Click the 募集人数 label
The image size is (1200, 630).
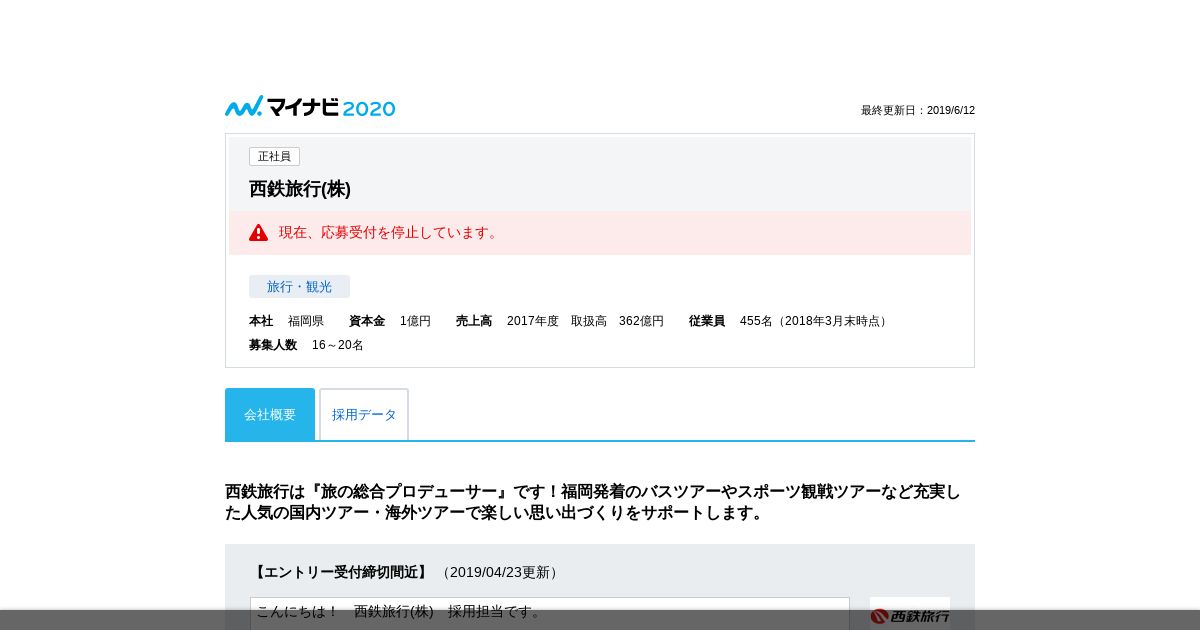[273, 345]
